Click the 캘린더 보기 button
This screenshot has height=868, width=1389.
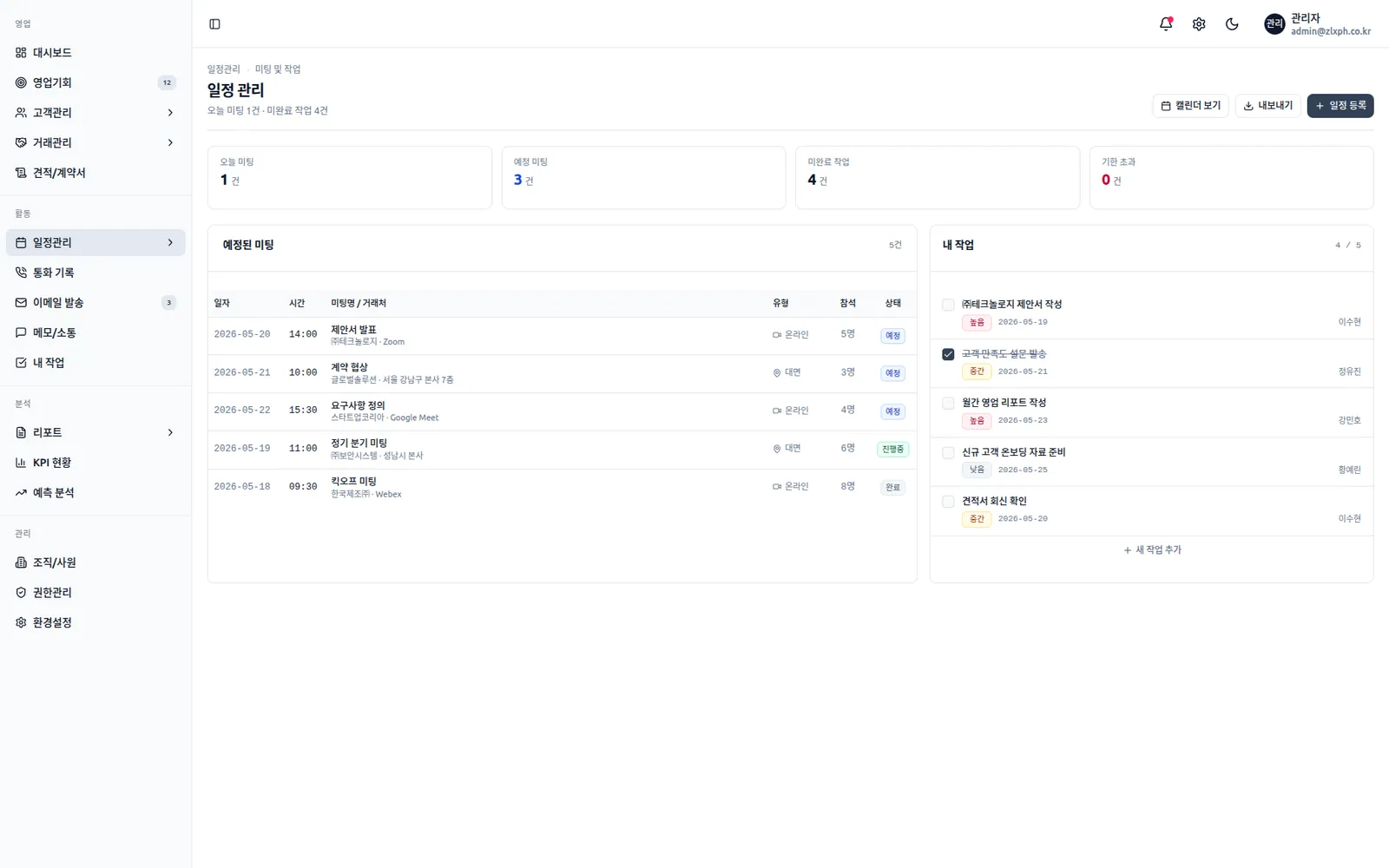1190,106
